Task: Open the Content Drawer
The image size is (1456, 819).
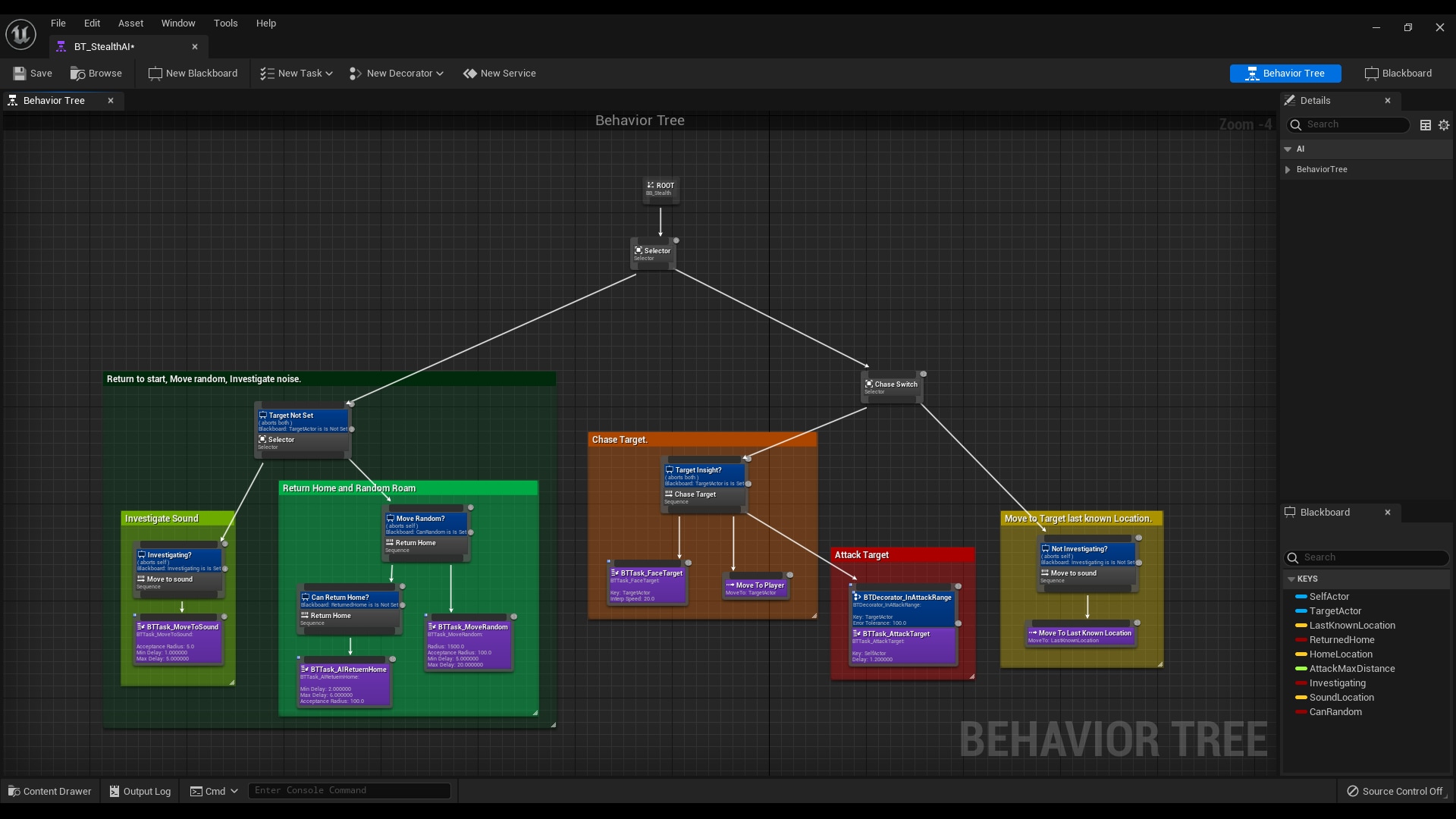Action: [49, 791]
